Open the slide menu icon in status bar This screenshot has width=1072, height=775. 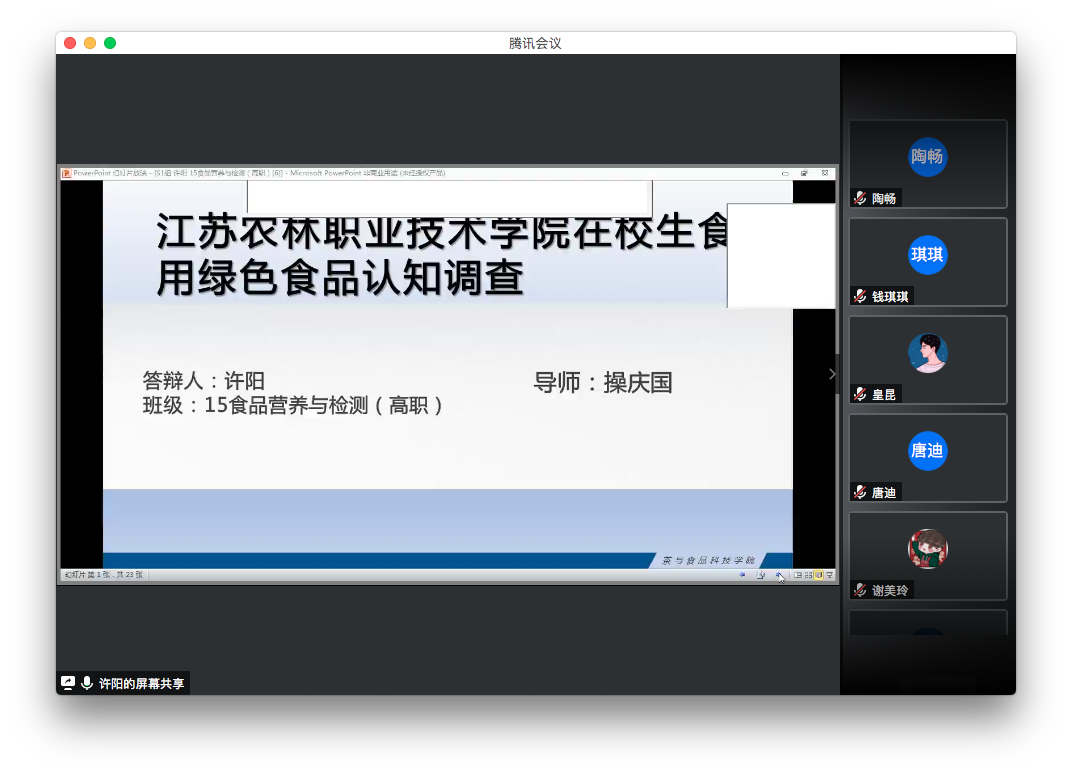(761, 575)
